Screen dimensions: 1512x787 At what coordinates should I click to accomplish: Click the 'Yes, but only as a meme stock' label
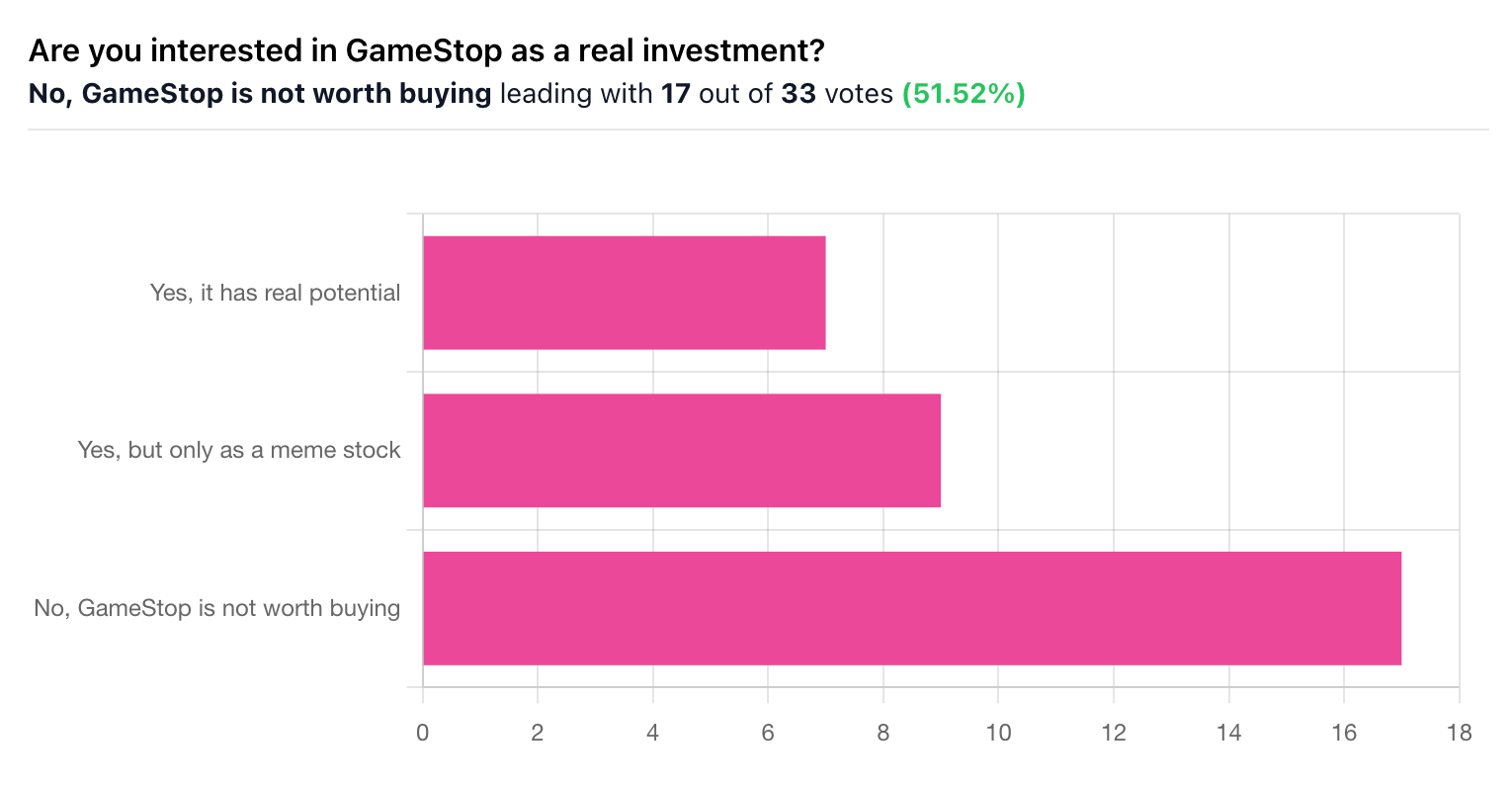(x=239, y=451)
